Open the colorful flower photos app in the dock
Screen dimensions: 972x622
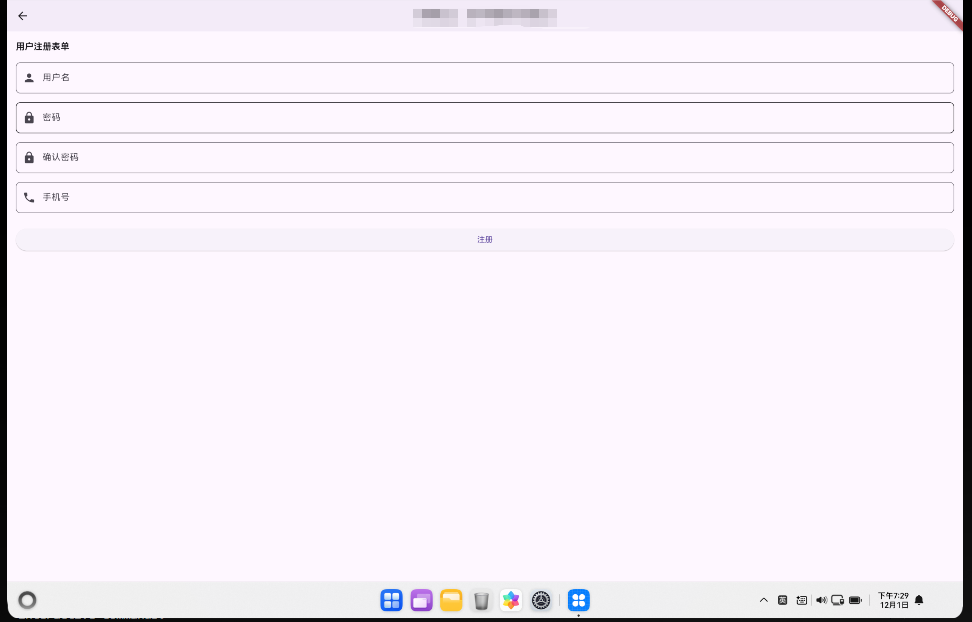511,600
